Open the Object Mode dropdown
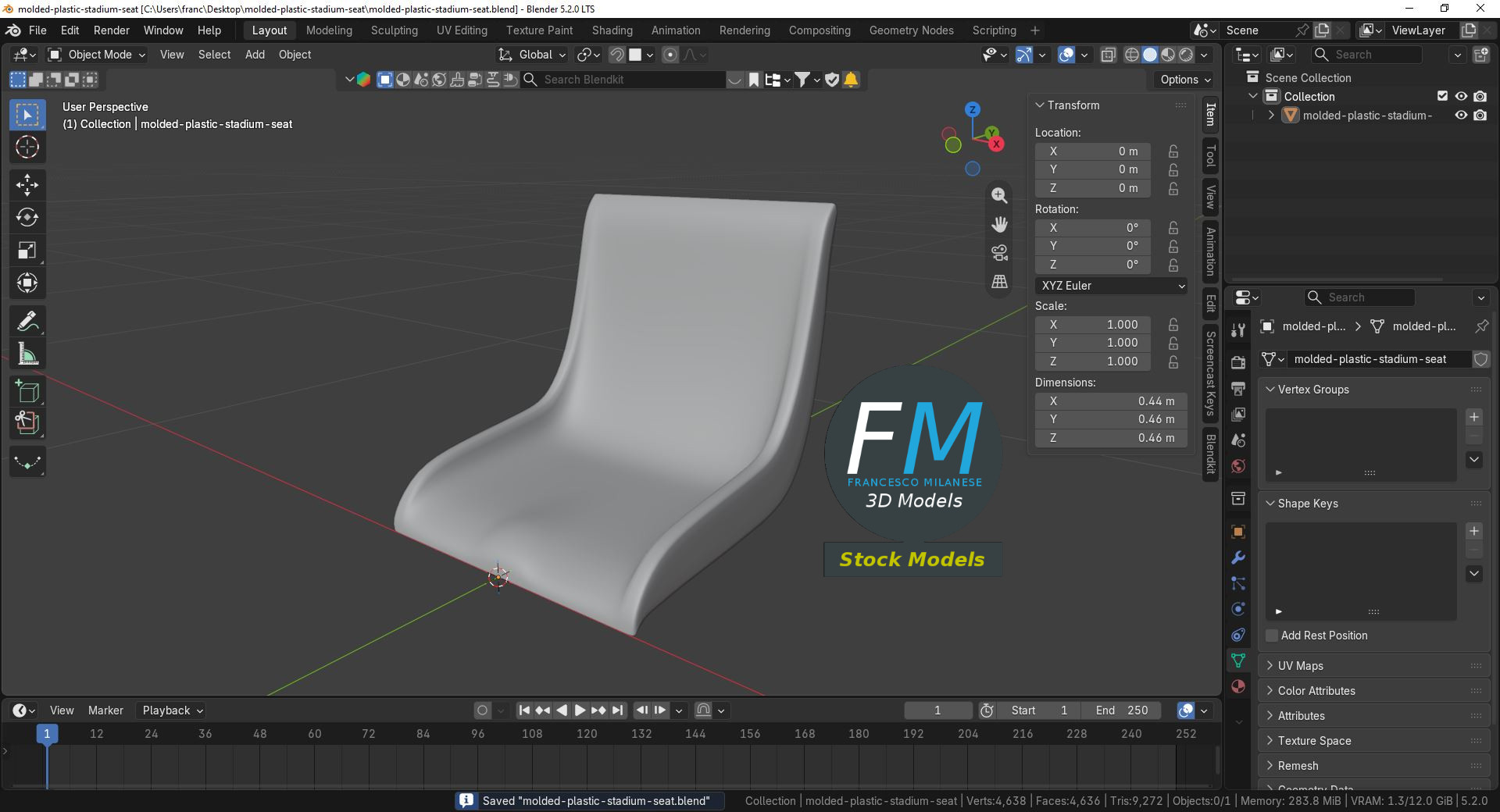The width and height of the screenshot is (1500, 812). pyautogui.click(x=97, y=55)
